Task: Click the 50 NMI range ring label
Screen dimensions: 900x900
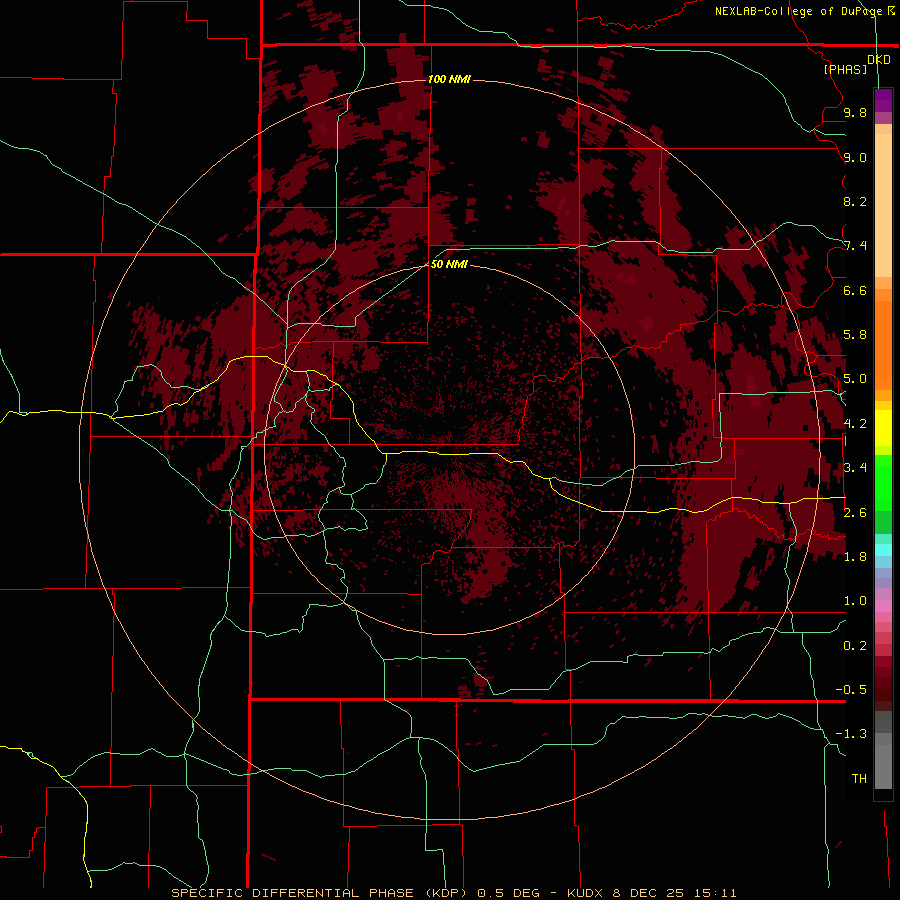Action: [449, 264]
